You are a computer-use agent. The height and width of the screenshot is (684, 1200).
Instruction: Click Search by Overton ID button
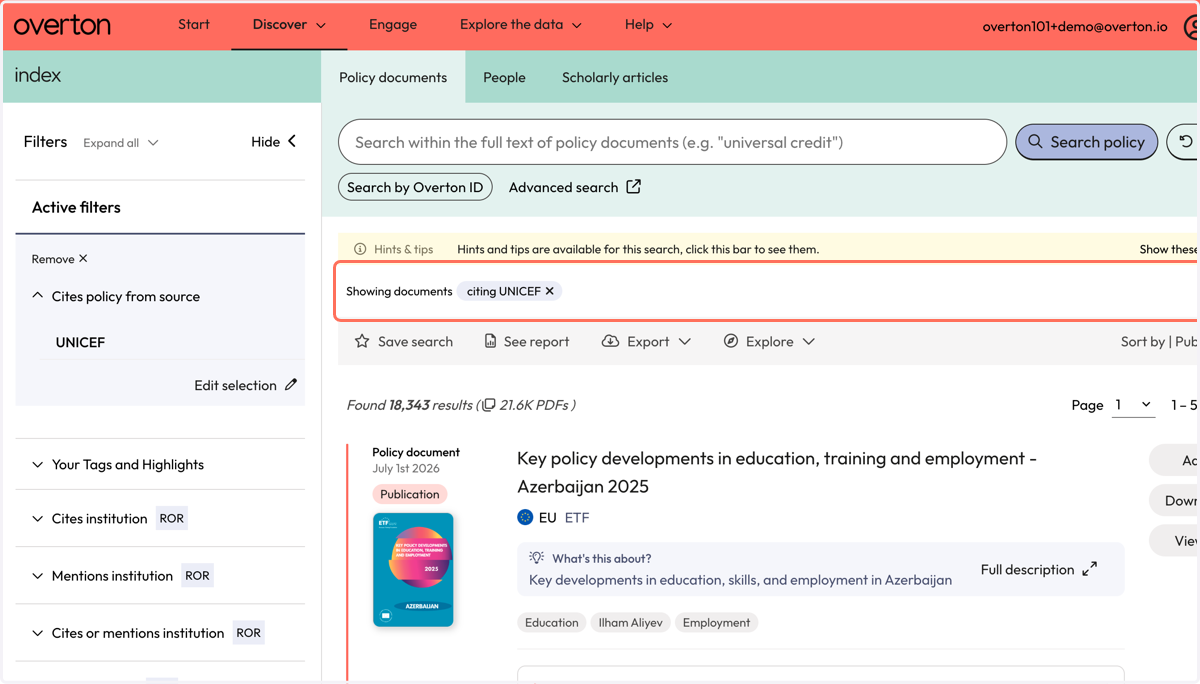[x=415, y=187]
